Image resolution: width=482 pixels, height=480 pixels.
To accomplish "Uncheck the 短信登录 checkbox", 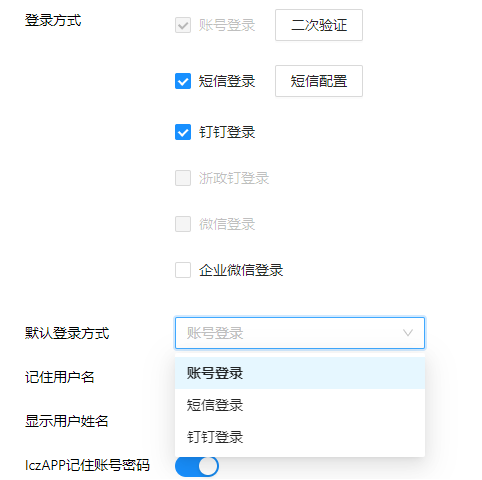I will [x=183, y=81].
